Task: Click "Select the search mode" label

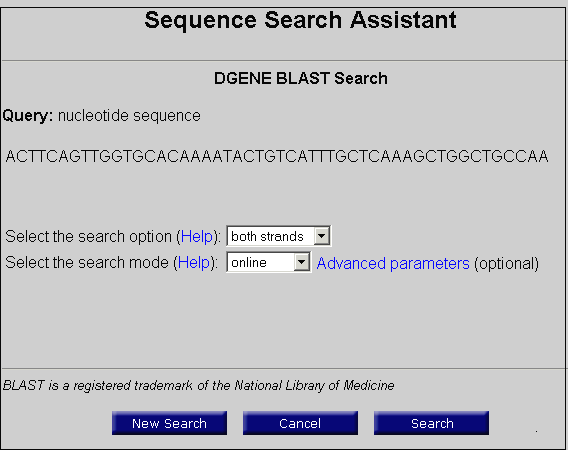Action: 87,263
